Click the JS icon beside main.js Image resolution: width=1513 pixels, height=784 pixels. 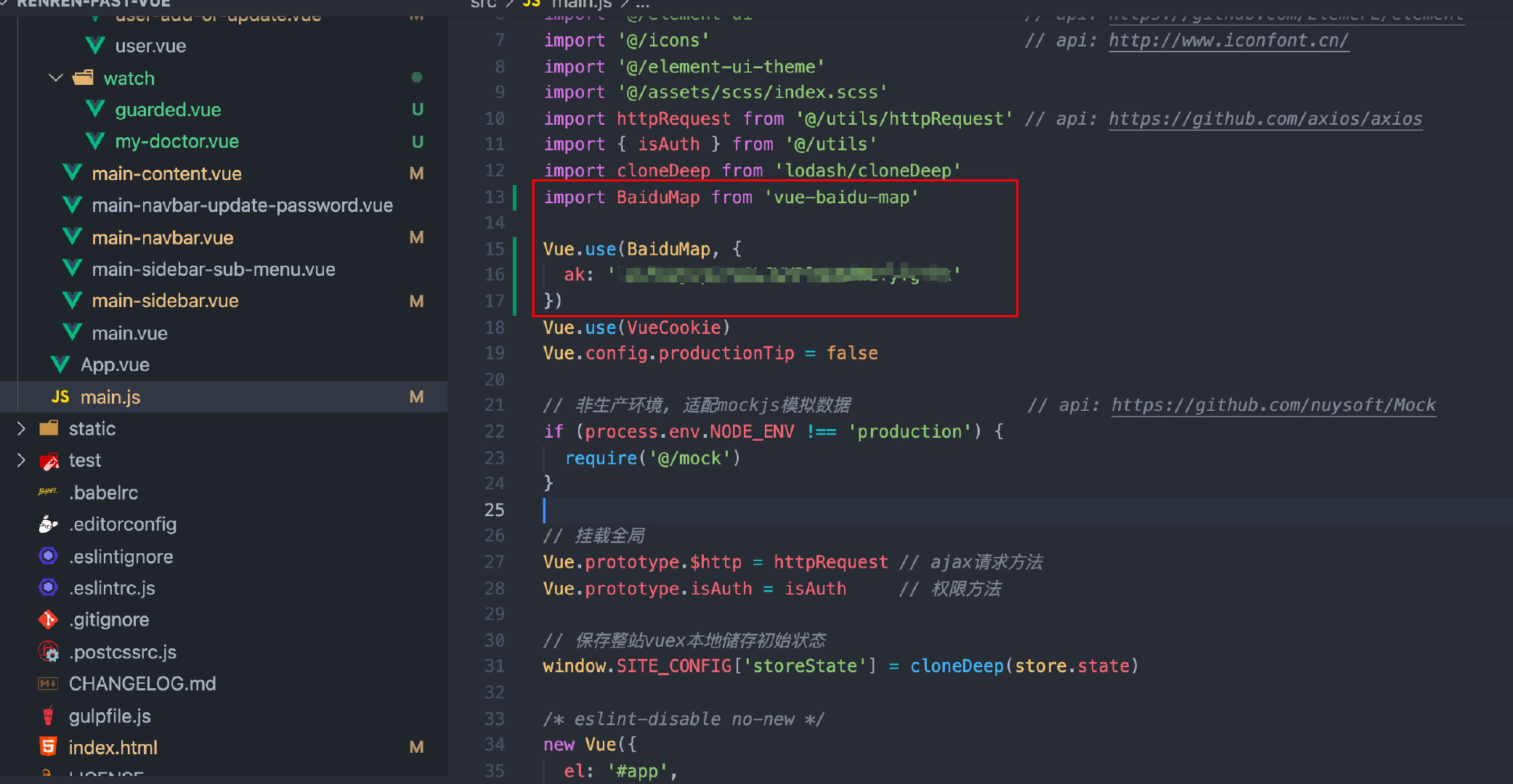(x=60, y=397)
